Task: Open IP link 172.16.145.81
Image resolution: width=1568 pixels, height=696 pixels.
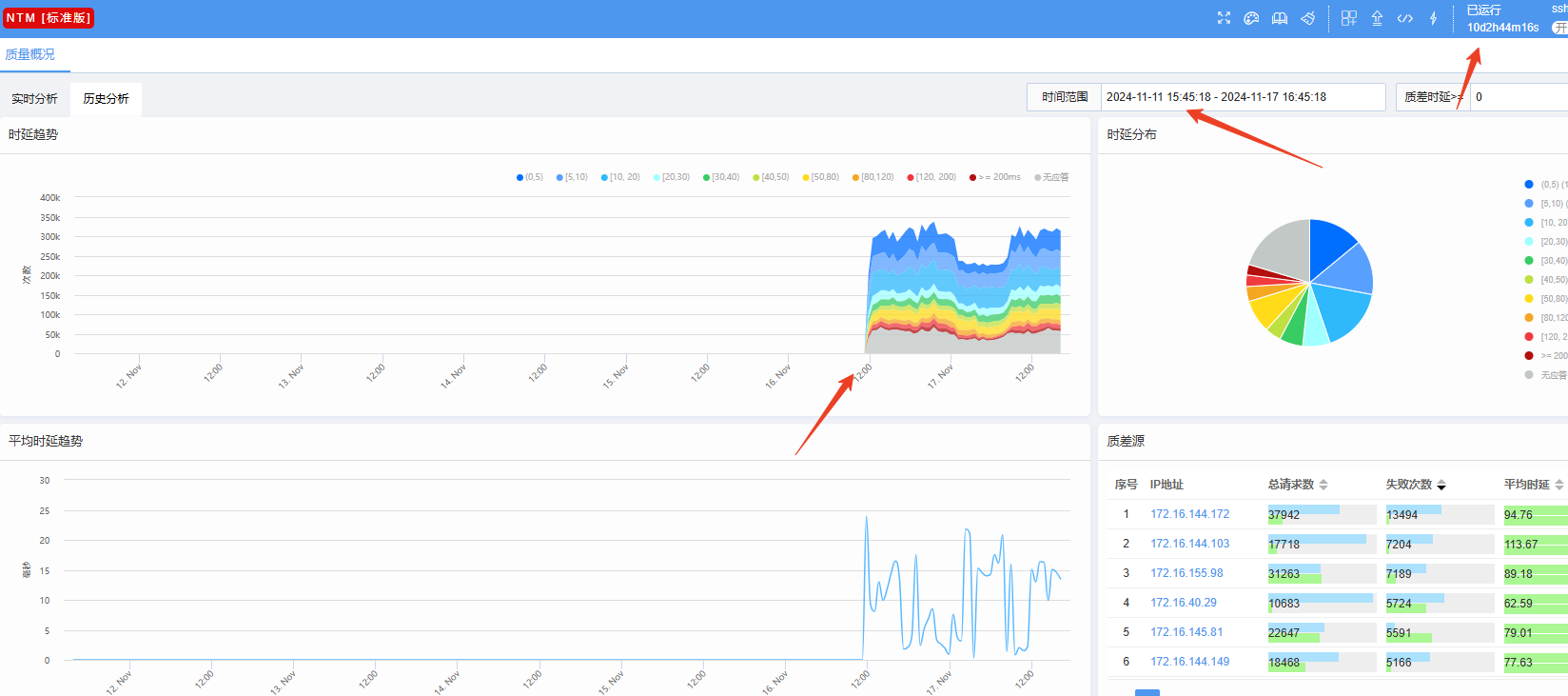Action: pyautogui.click(x=1186, y=632)
